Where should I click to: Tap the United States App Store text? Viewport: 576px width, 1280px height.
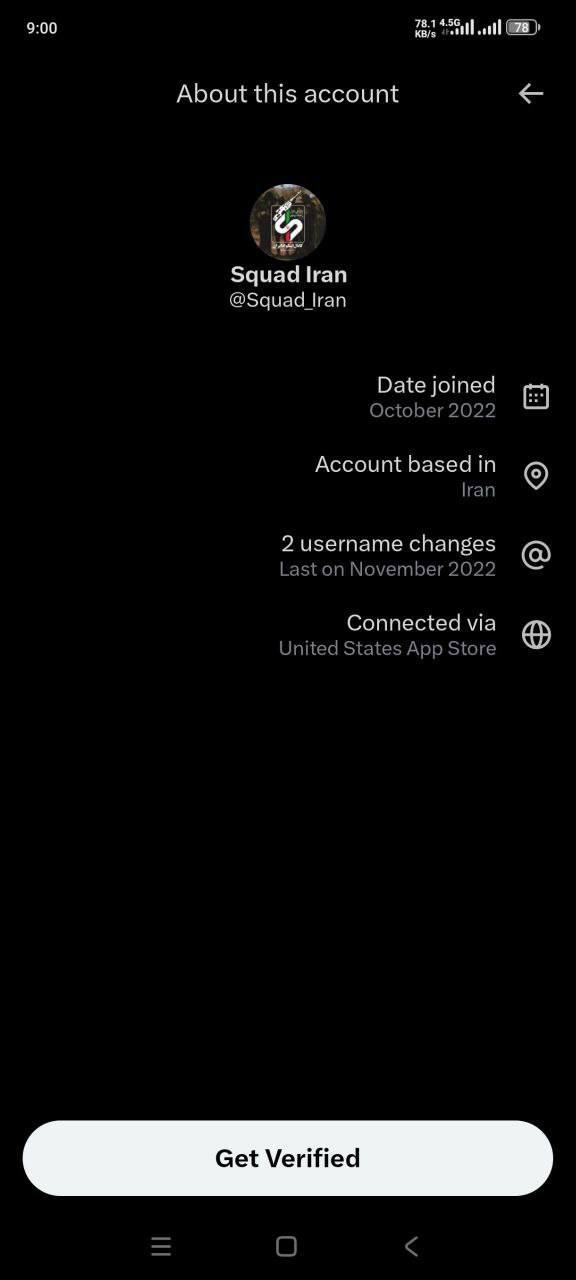387,648
